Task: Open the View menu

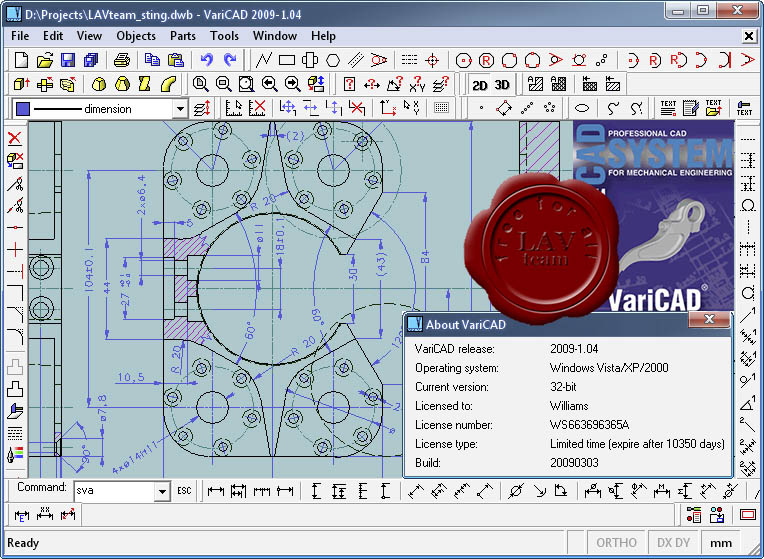Action: coord(89,36)
